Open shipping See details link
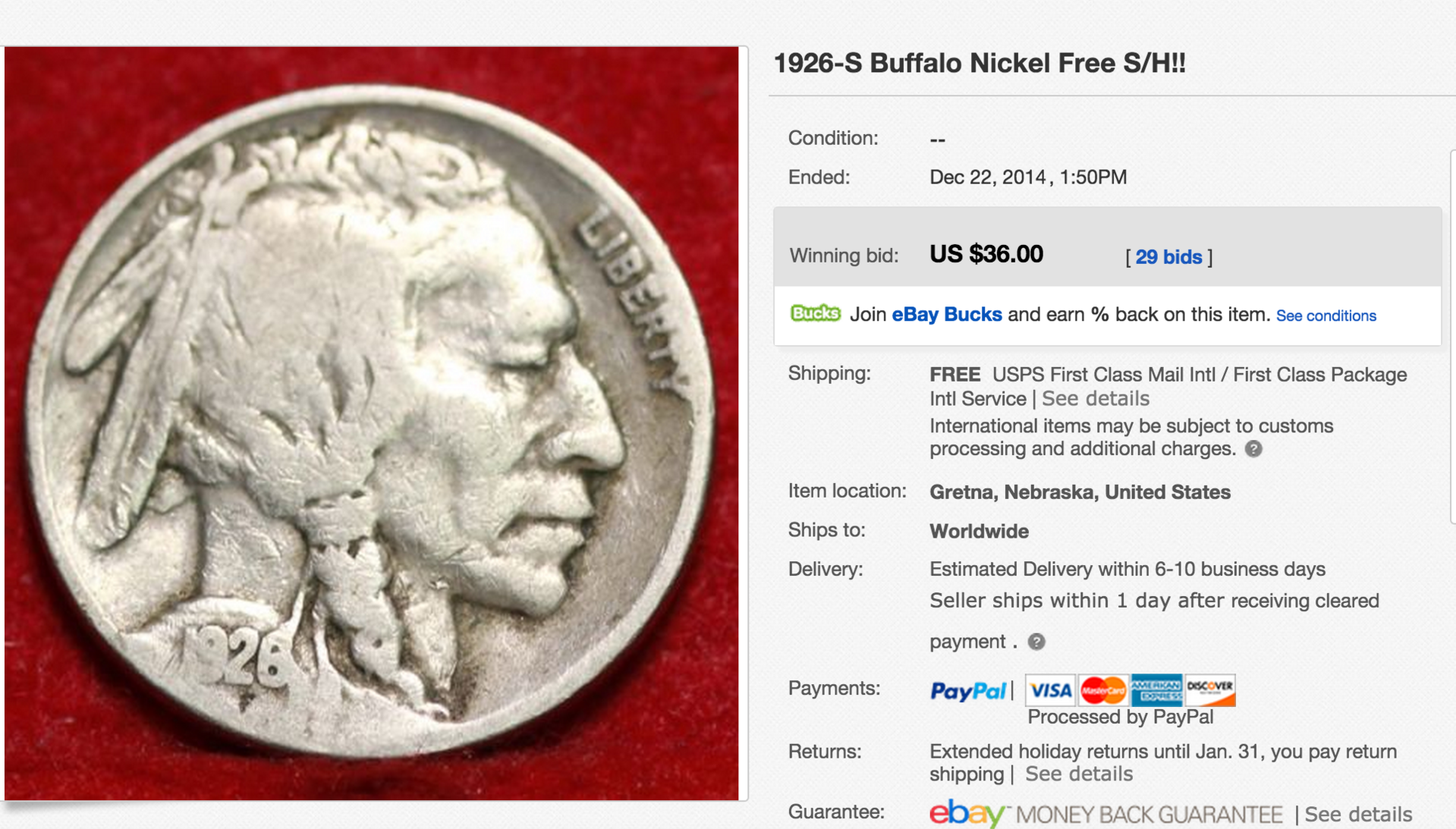Image resolution: width=1456 pixels, height=829 pixels. click(1095, 398)
